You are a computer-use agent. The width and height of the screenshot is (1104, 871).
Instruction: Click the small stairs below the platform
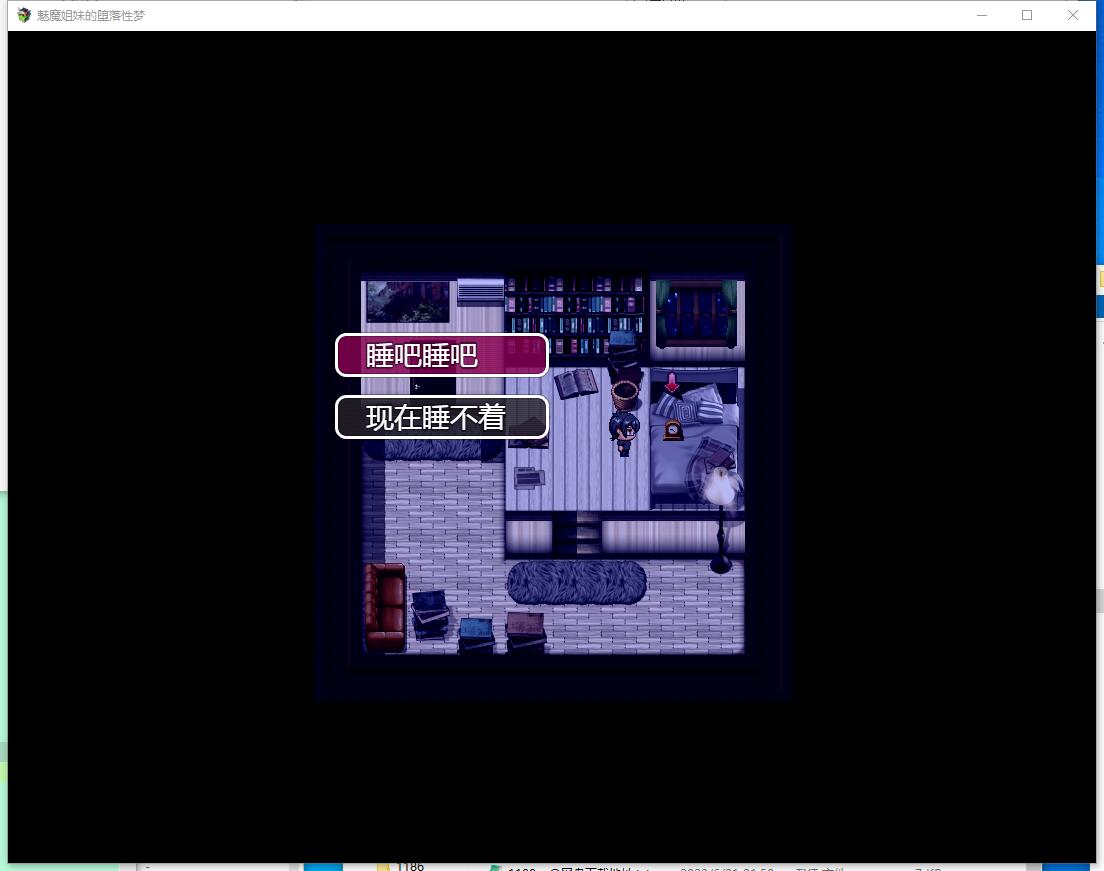[578, 535]
